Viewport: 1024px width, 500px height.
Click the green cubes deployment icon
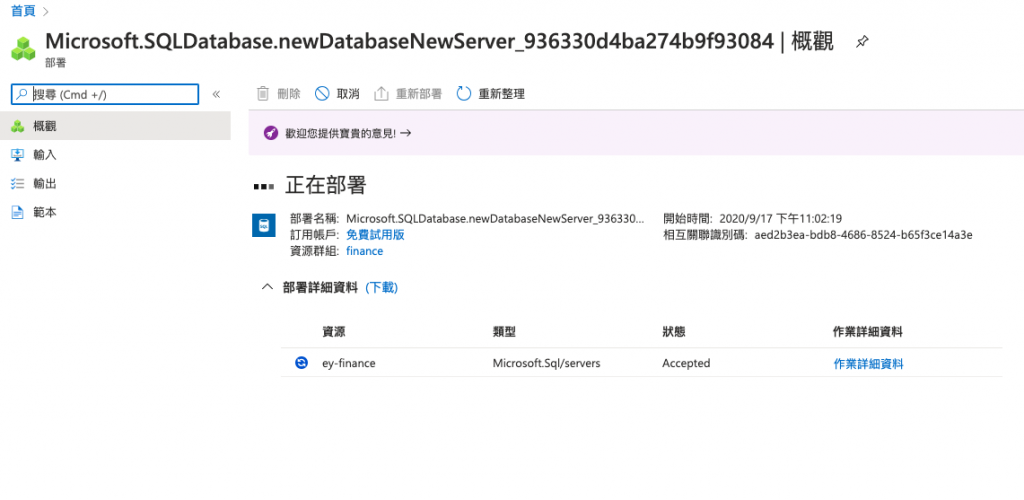[x=24, y=48]
